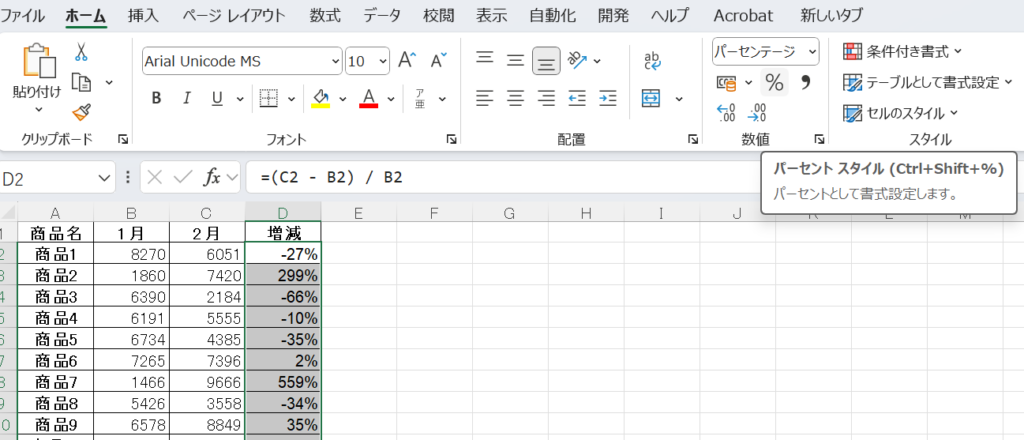The image size is (1024, 440).
Task: Align cell content to middle
Action: (516, 61)
